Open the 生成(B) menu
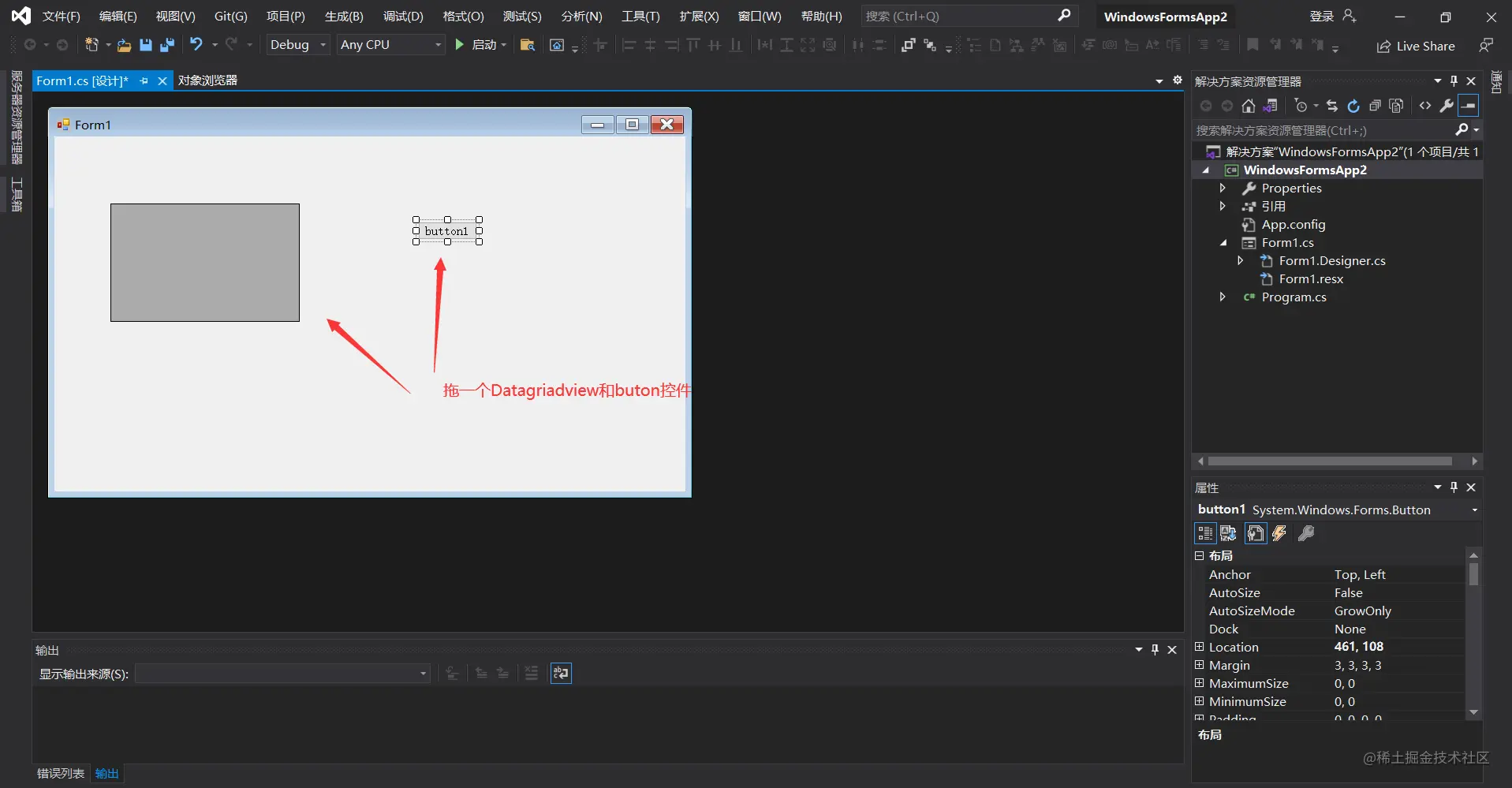This screenshot has width=1512, height=788. coord(344,16)
